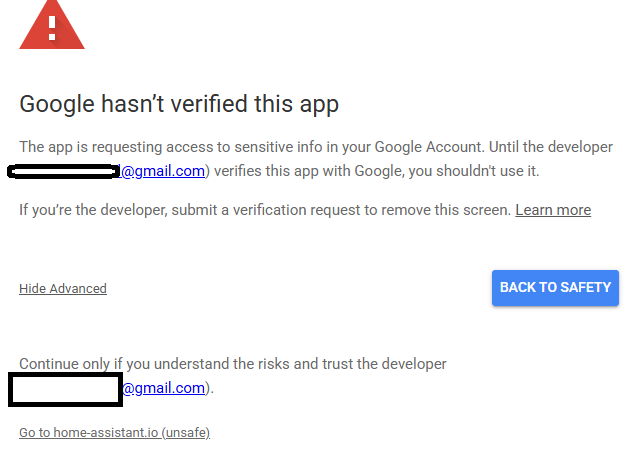Click the @gmail.com link below the trust warning
Viewport: 633px width, 466px height.
[165, 388]
